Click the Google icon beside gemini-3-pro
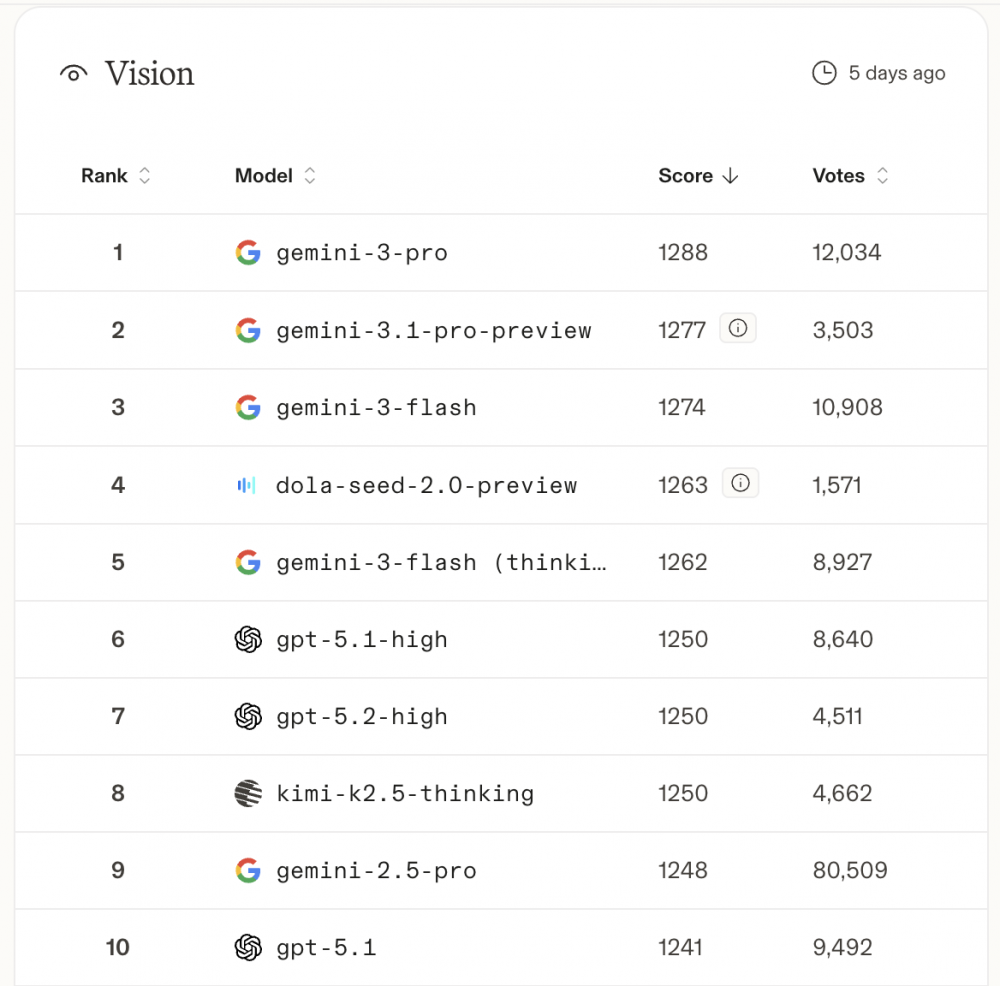 pyautogui.click(x=248, y=253)
